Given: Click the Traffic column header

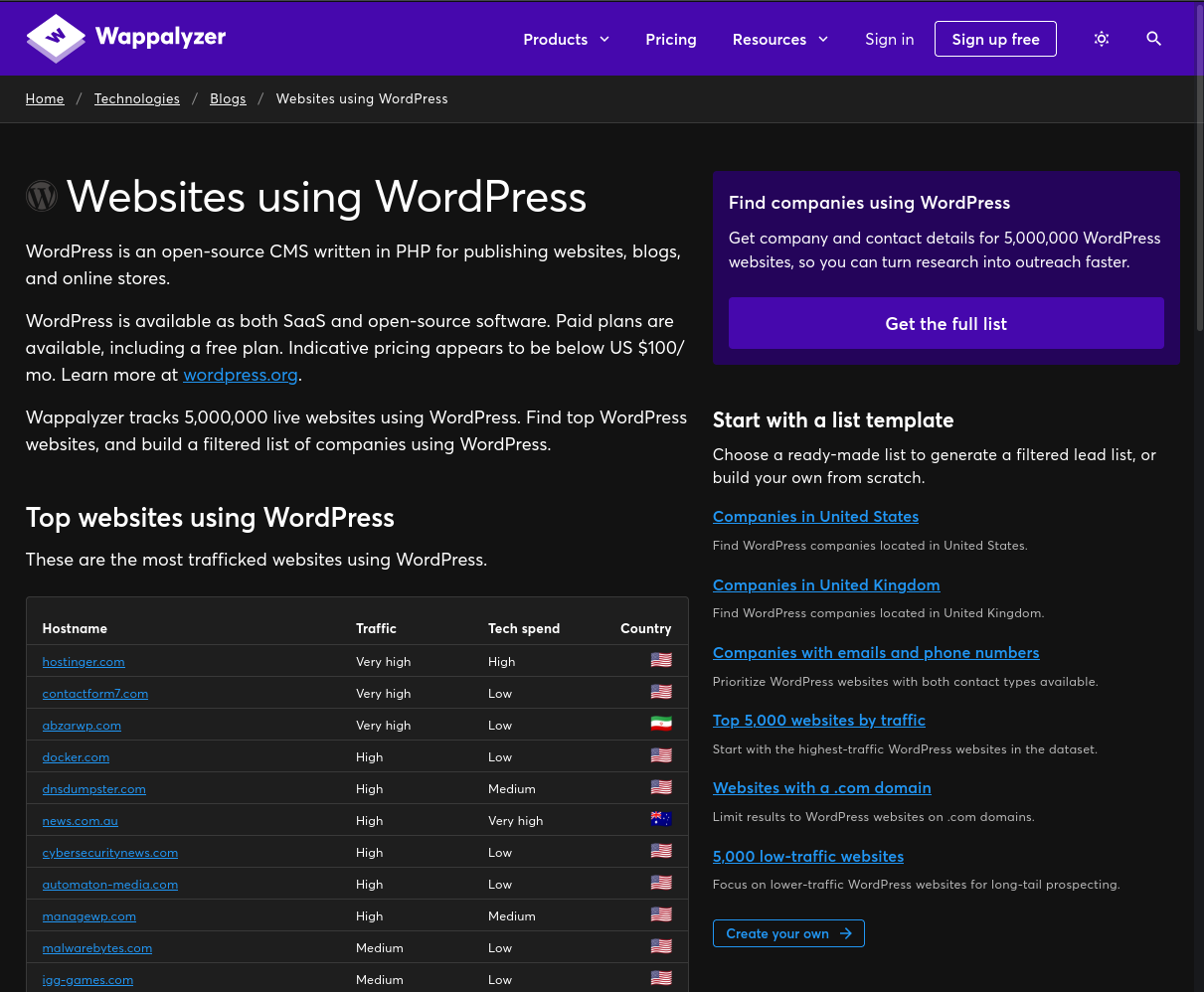Looking at the screenshot, I should coord(376,628).
